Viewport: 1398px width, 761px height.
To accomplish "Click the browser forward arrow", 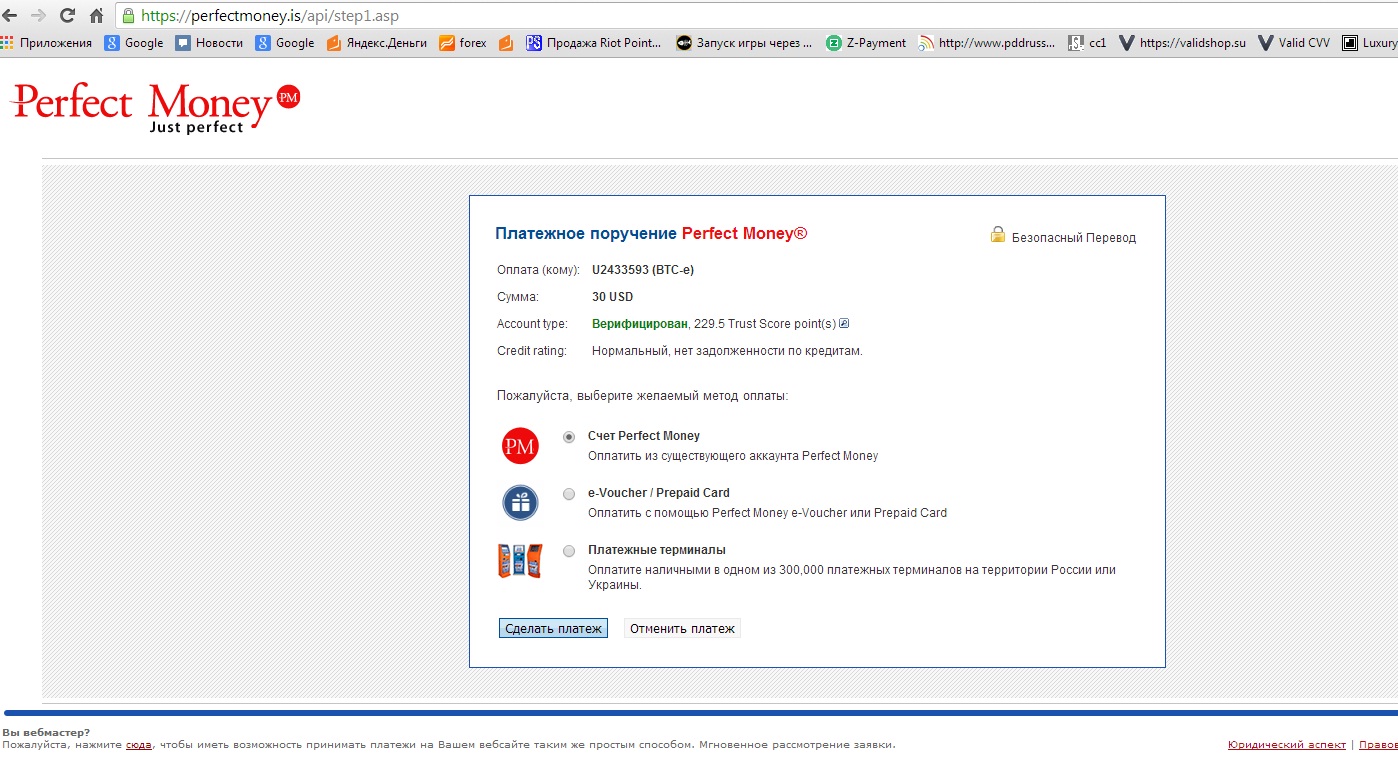I will point(39,16).
